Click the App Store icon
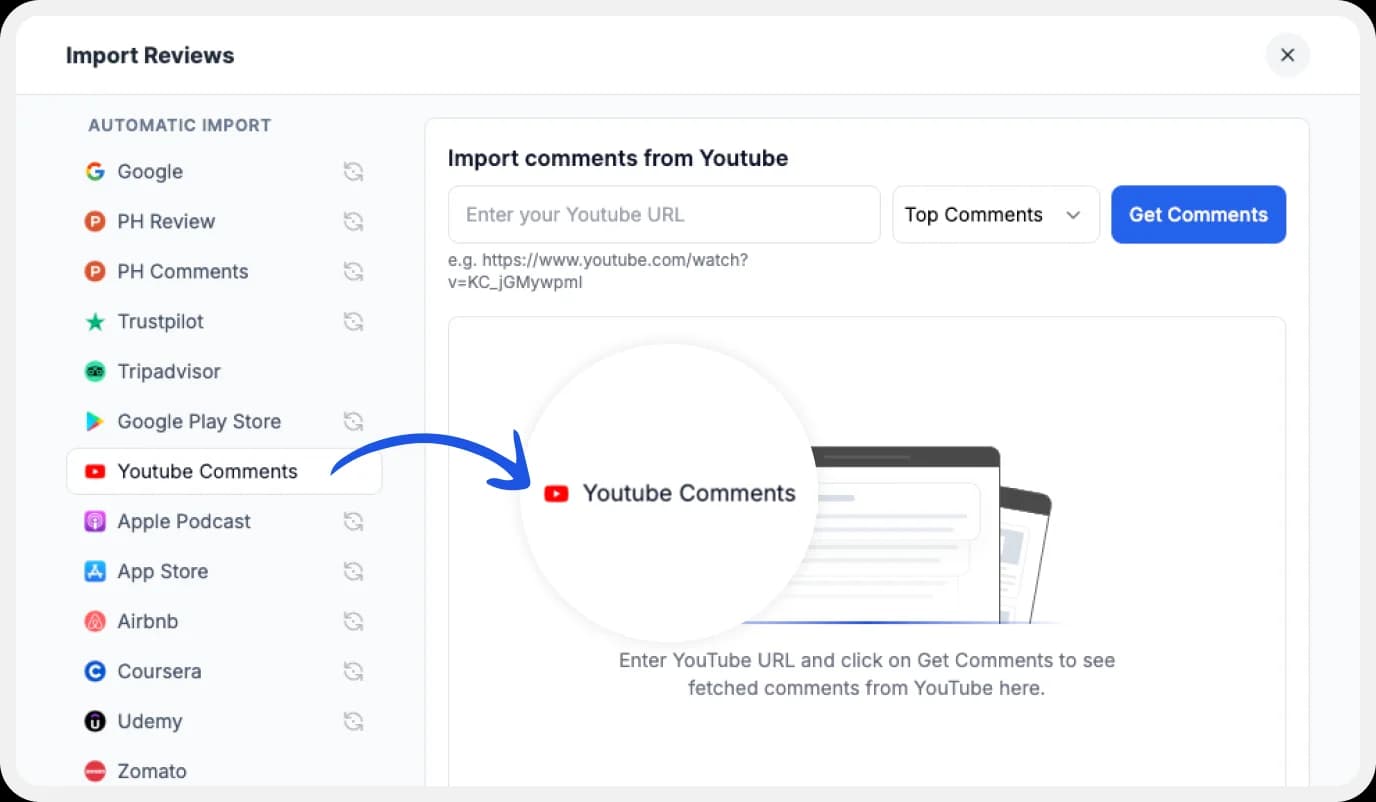Viewport: 1376px width, 802px height. [95, 571]
